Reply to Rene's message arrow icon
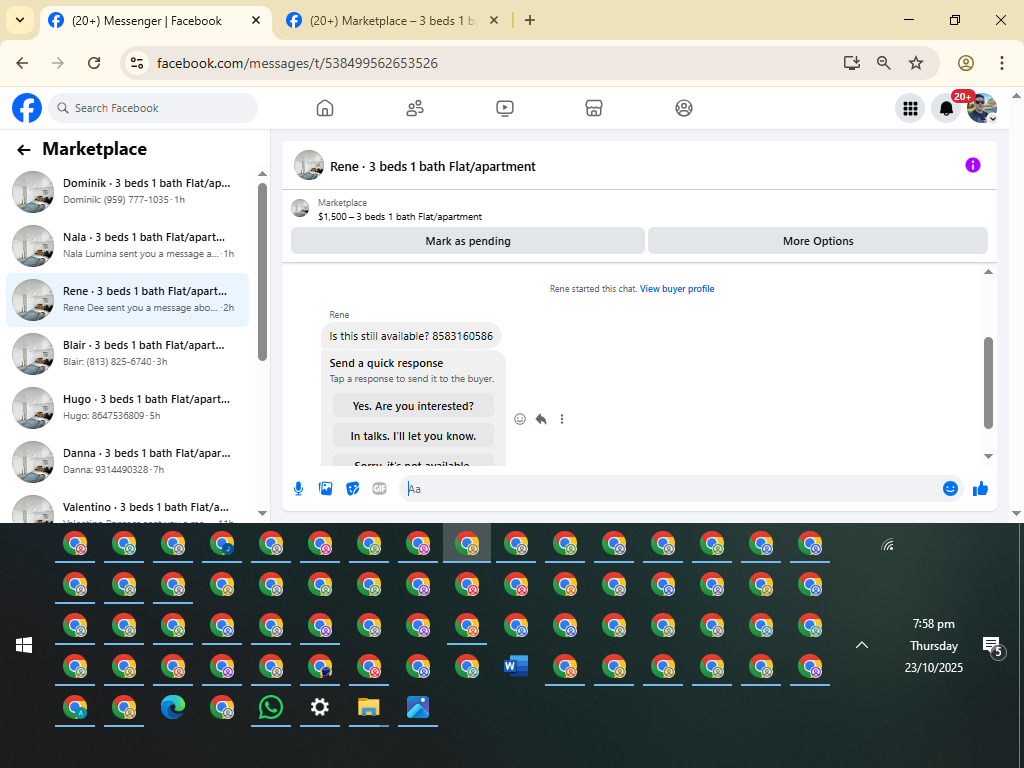 tap(541, 419)
